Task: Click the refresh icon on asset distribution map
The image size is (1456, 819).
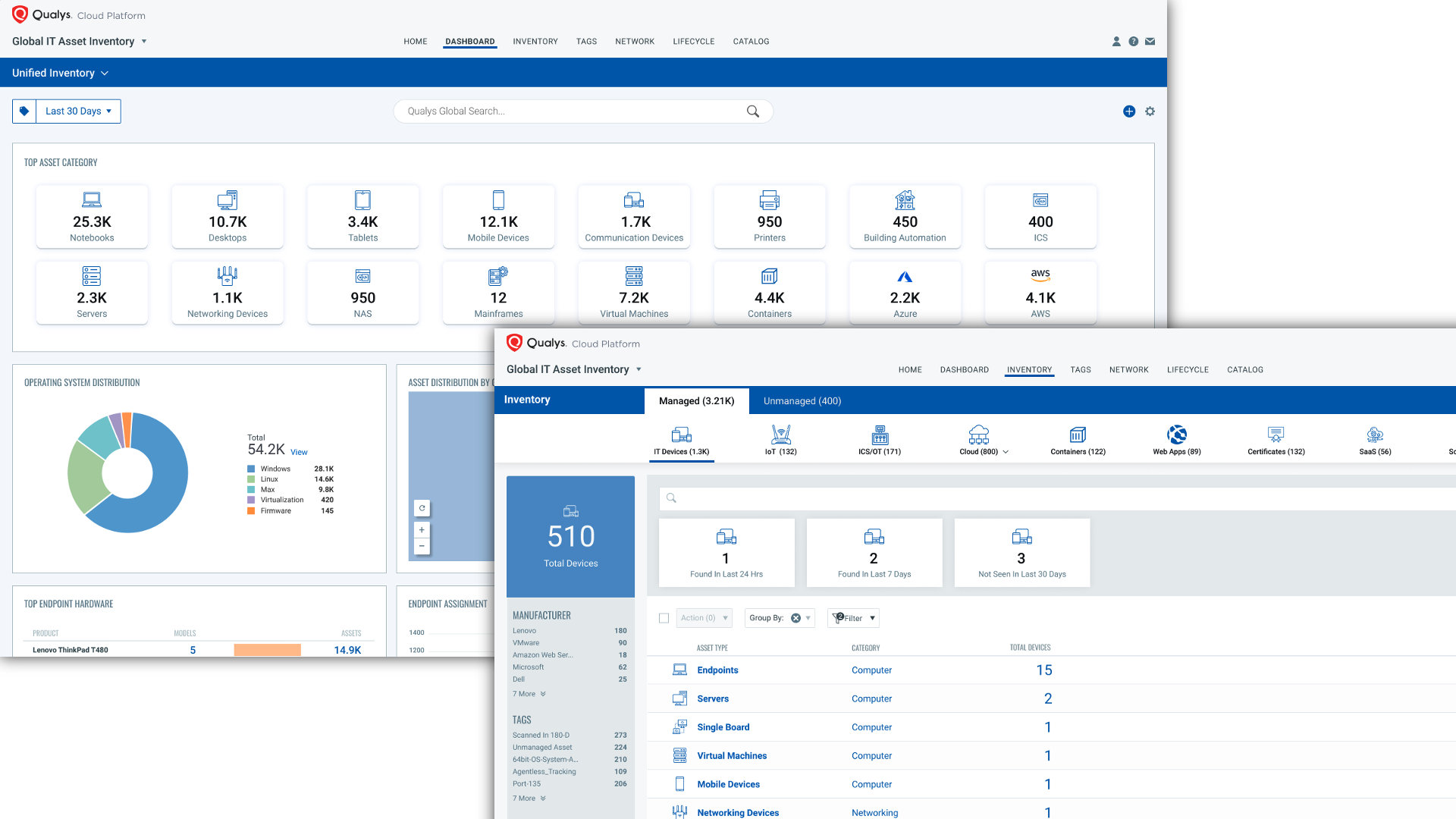Action: click(x=422, y=508)
